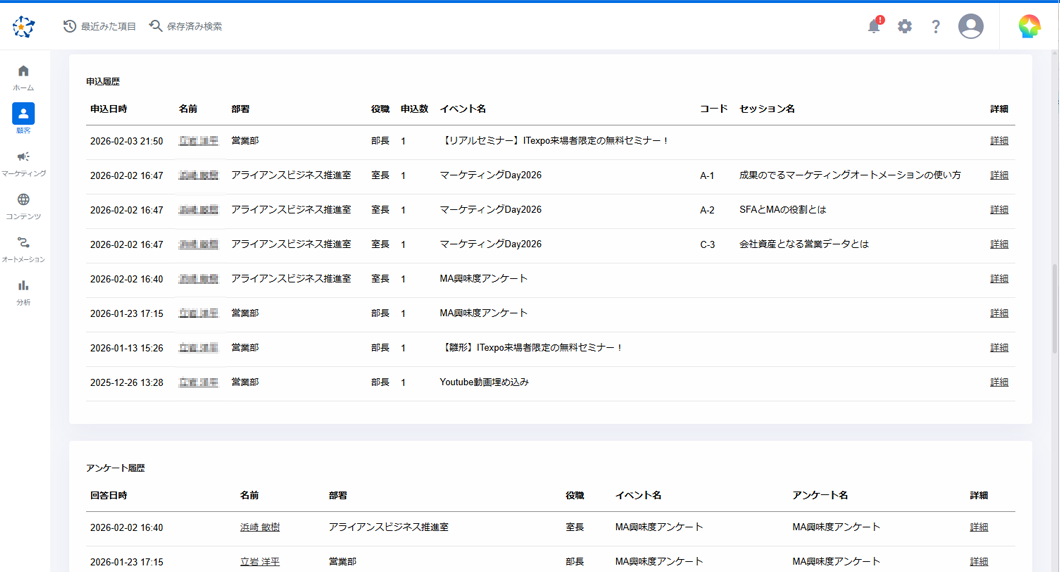Open 詳細 for 2026-02-02 16:40 application row
Viewport: 1060px width, 572px height.
coord(999,279)
